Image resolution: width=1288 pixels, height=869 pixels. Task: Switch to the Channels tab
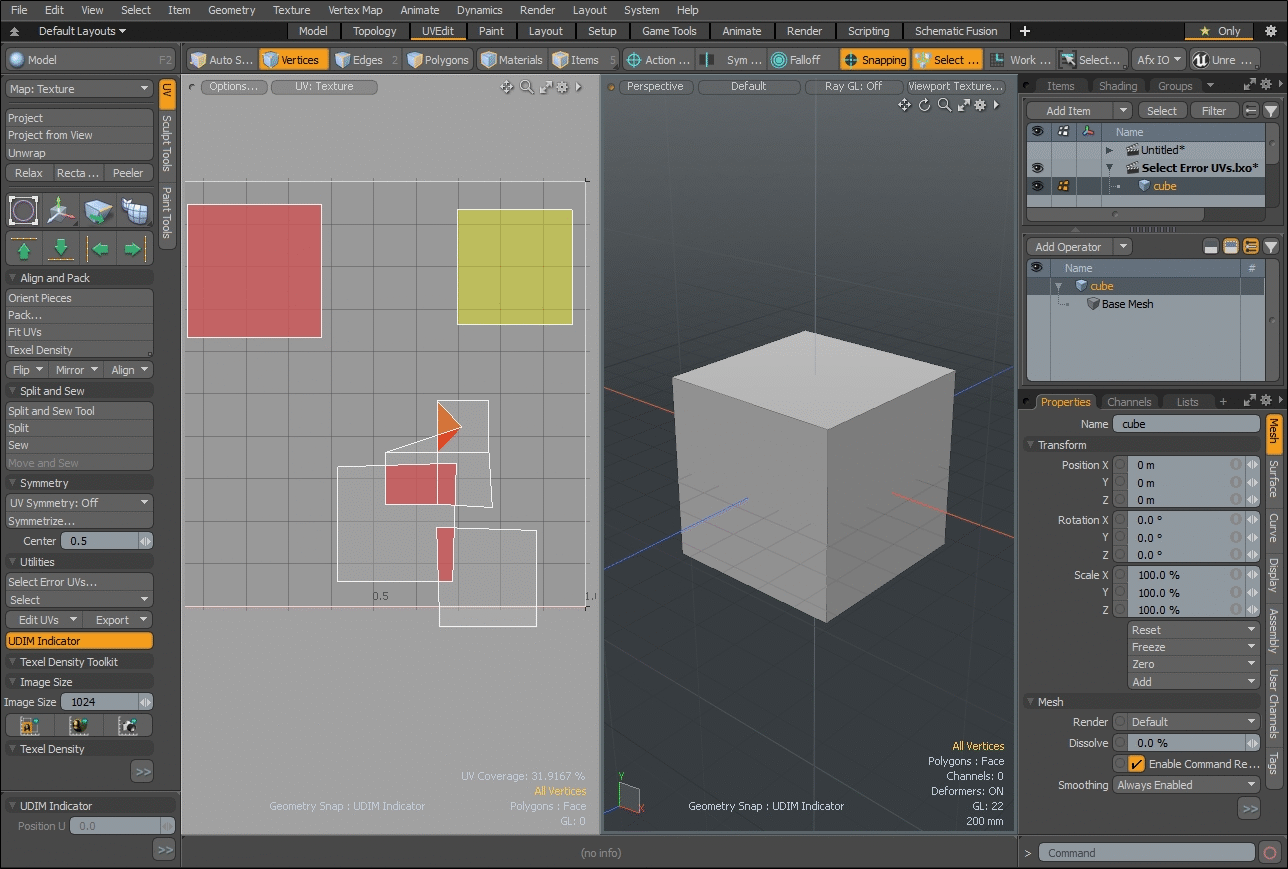point(1129,402)
